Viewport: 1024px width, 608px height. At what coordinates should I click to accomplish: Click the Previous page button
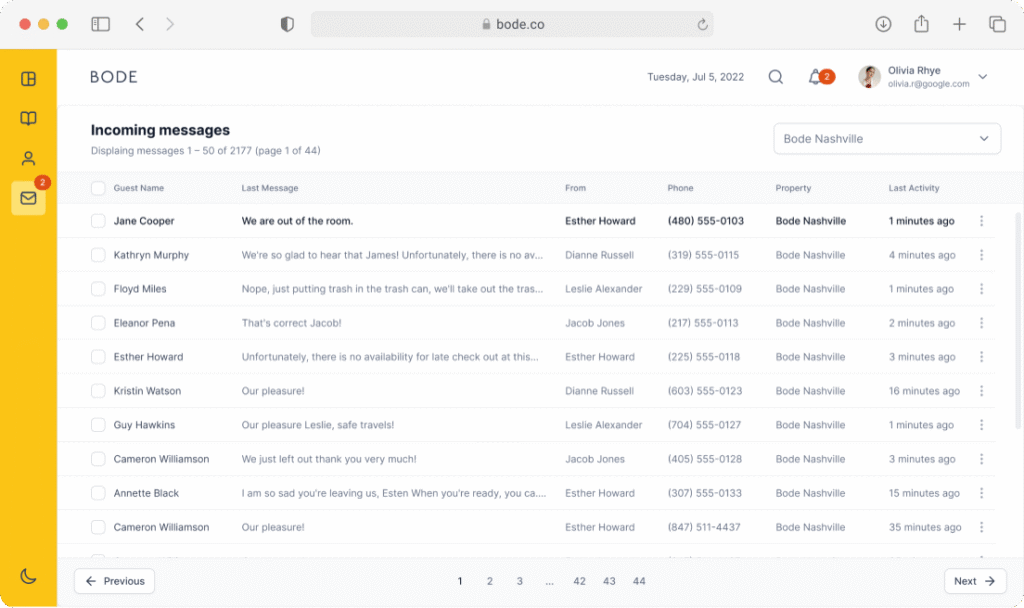(114, 581)
